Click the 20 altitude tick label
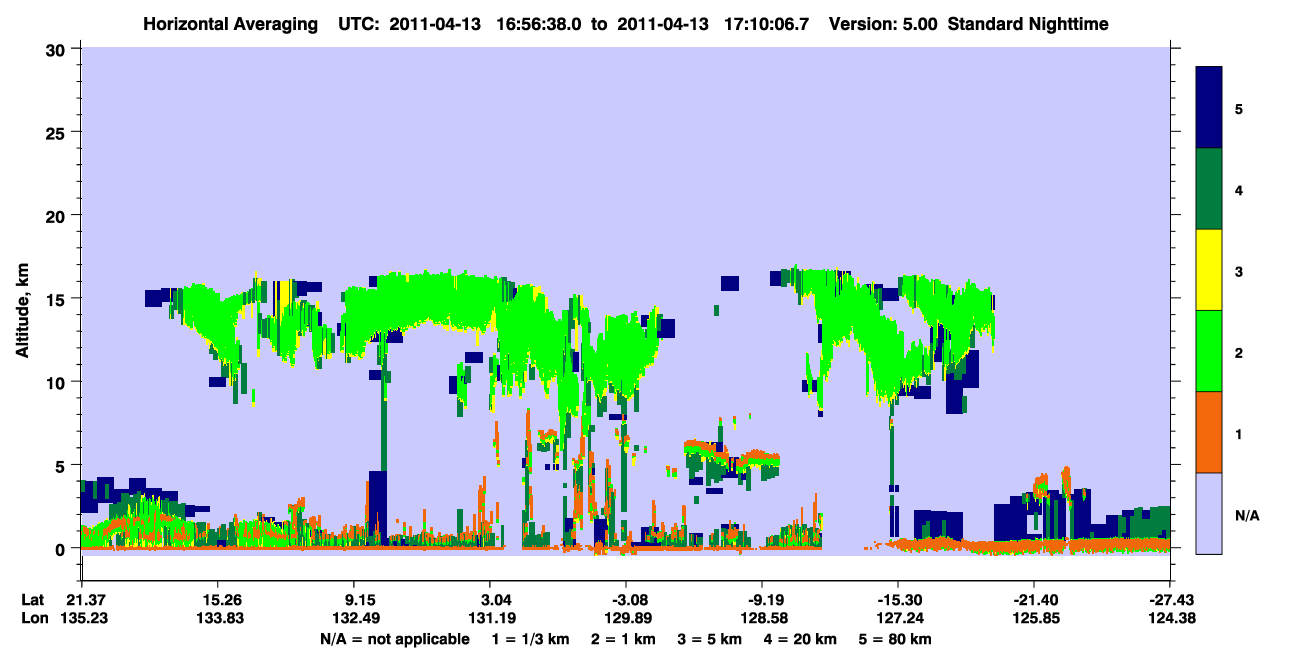 58,215
